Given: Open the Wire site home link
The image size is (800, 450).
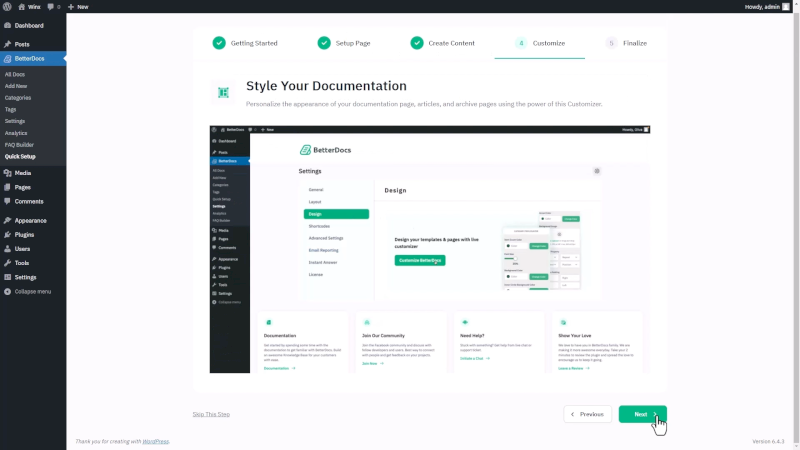Looking at the screenshot, I should [x=29, y=7].
